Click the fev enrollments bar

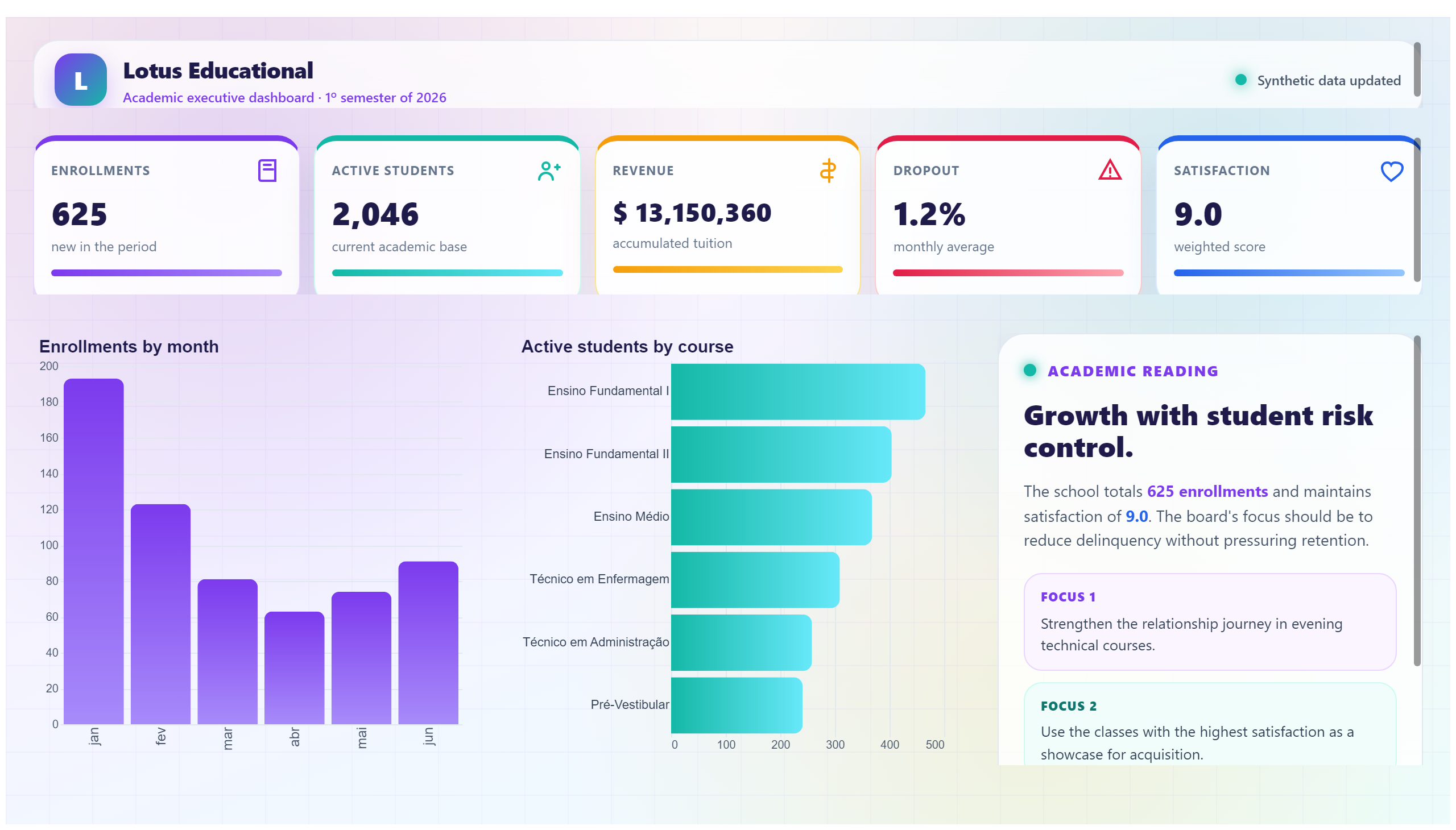(160, 614)
